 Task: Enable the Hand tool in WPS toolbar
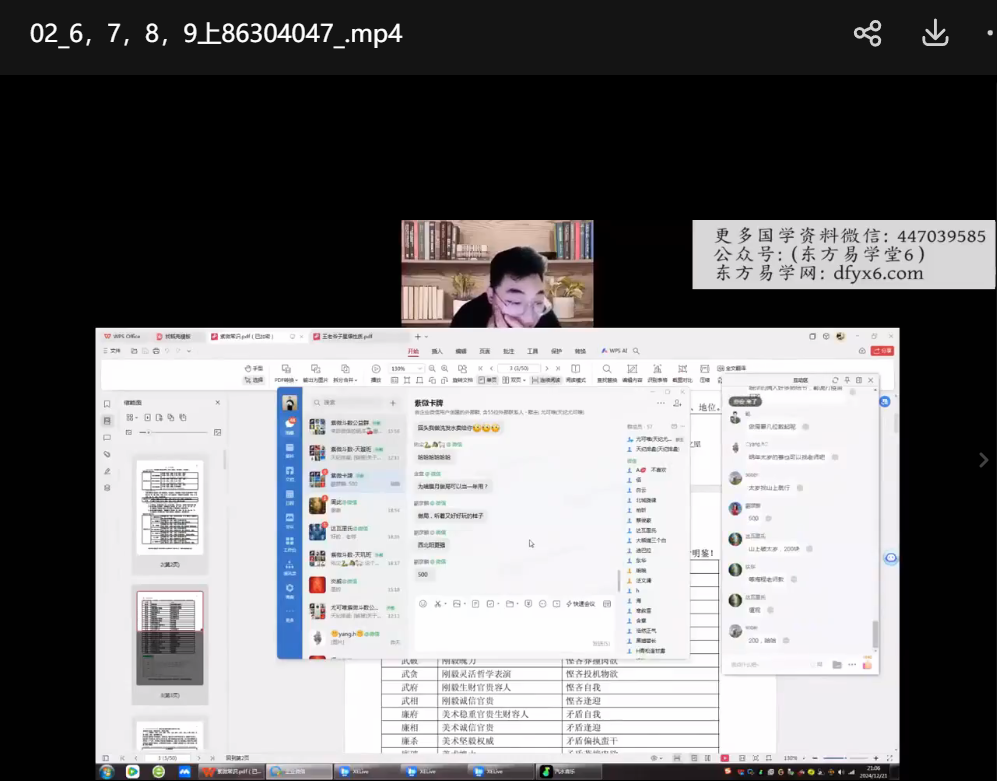click(254, 369)
